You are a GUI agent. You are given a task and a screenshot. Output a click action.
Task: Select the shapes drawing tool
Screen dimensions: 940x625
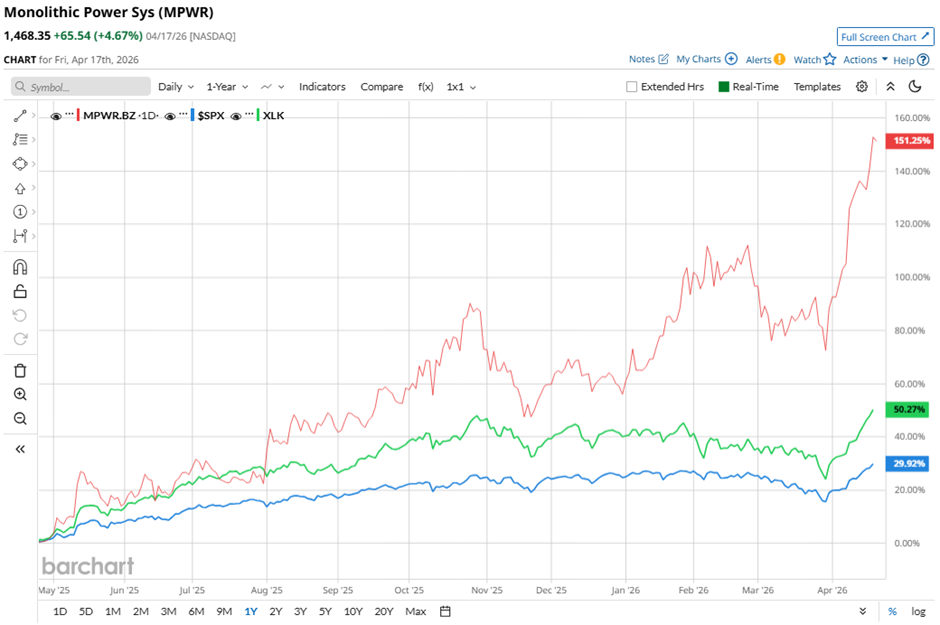tap(20, 164)
